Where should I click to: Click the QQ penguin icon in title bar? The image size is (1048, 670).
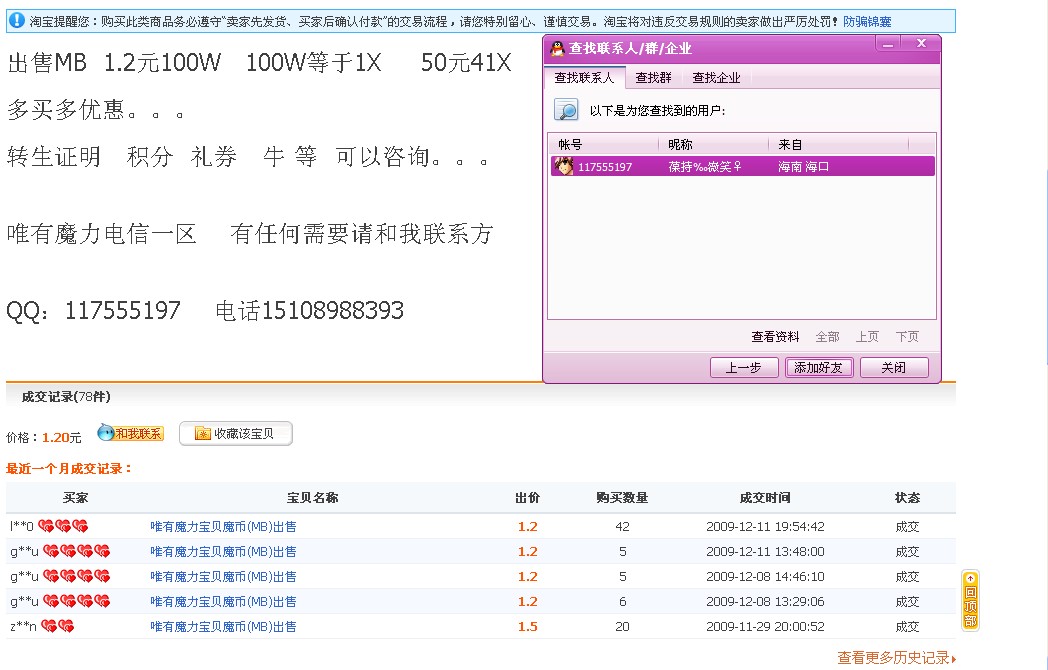point(558,48)
